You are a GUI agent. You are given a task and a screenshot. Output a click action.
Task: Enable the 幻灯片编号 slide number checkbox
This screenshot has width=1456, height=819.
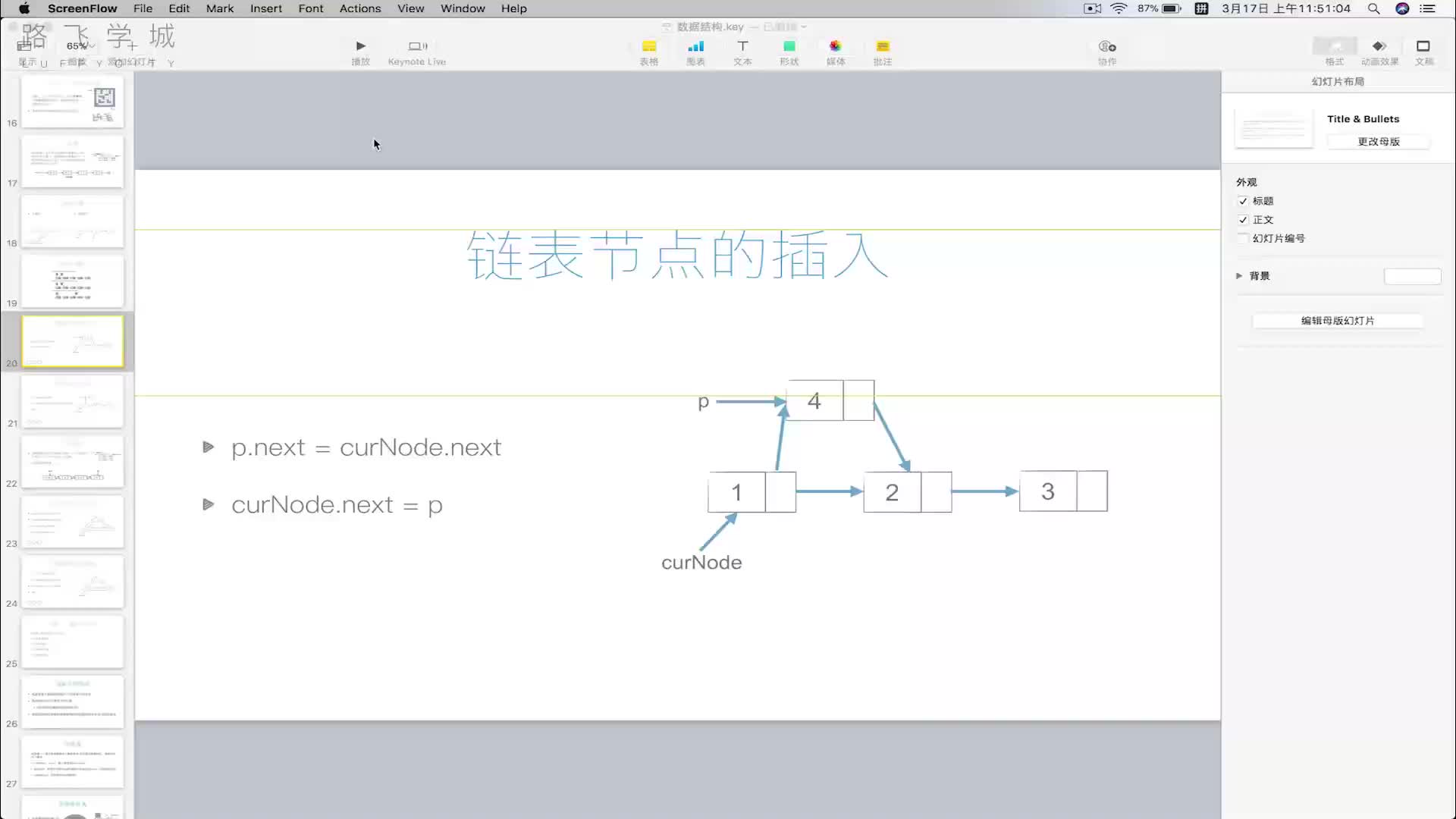coord(1243,238)
